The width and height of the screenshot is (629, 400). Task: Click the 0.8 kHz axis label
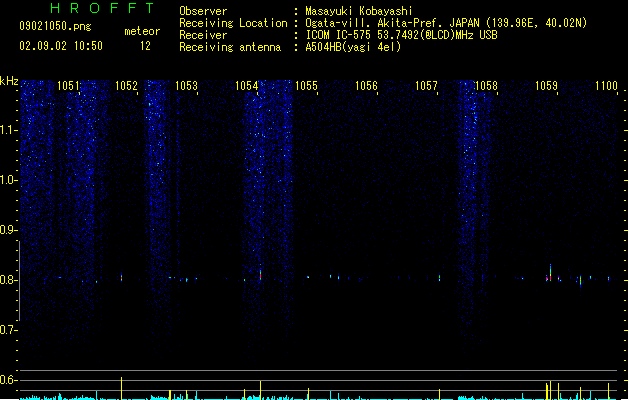pos(8,280)
